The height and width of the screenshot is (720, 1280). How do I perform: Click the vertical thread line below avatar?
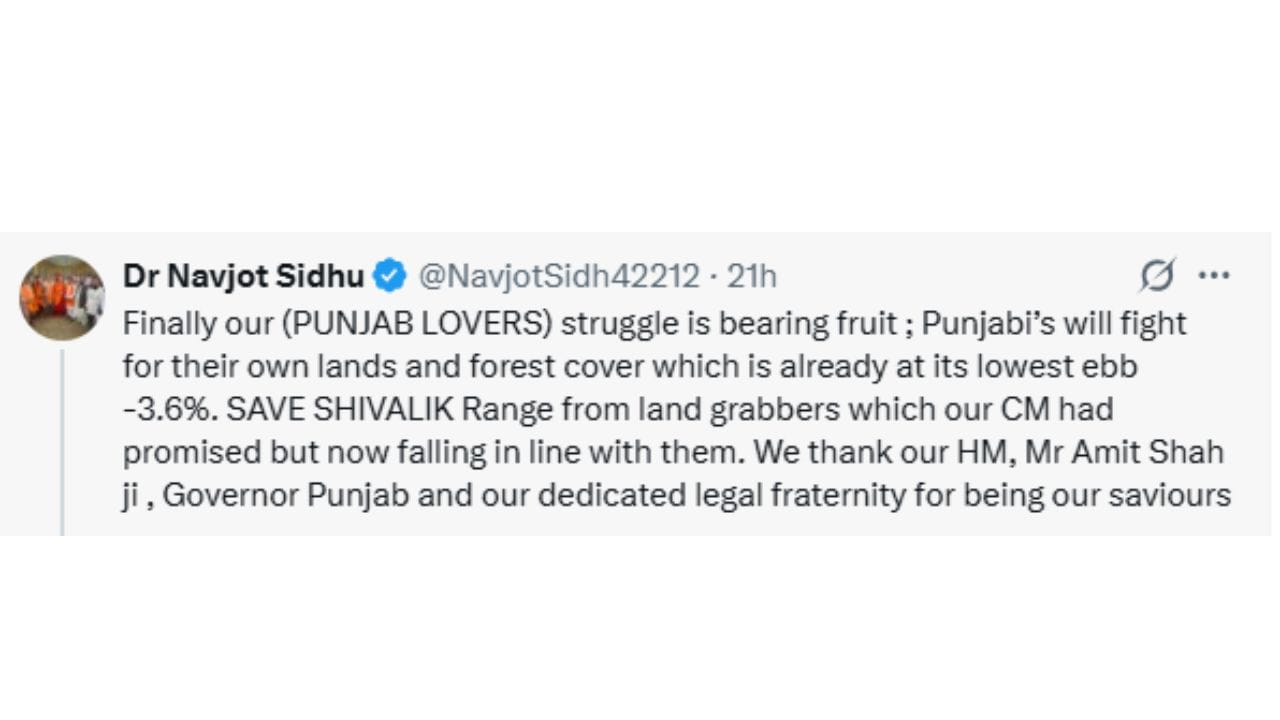(62, 442)
